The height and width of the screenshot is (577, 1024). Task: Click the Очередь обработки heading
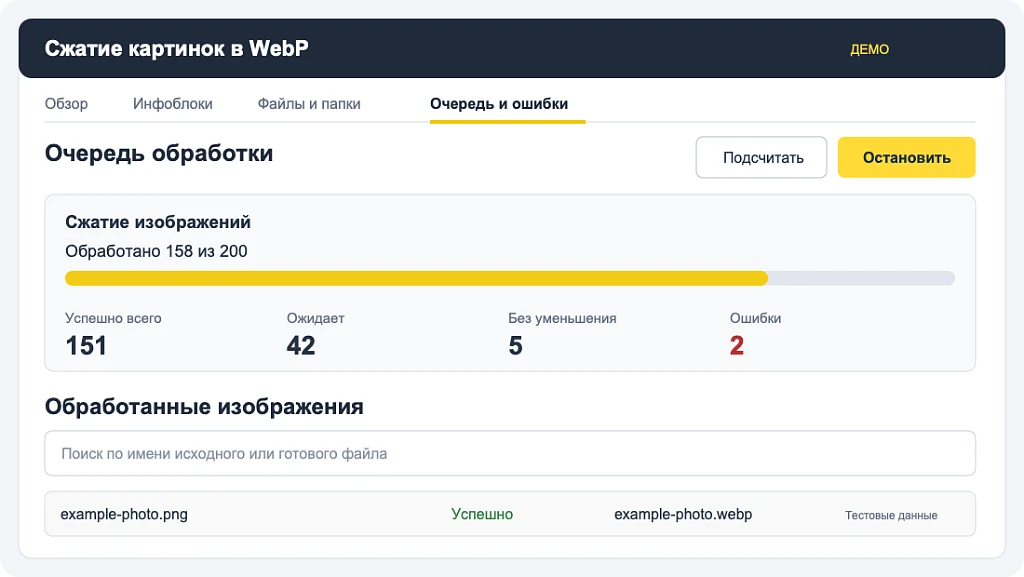pyautogui.click(x=159, y=153)
